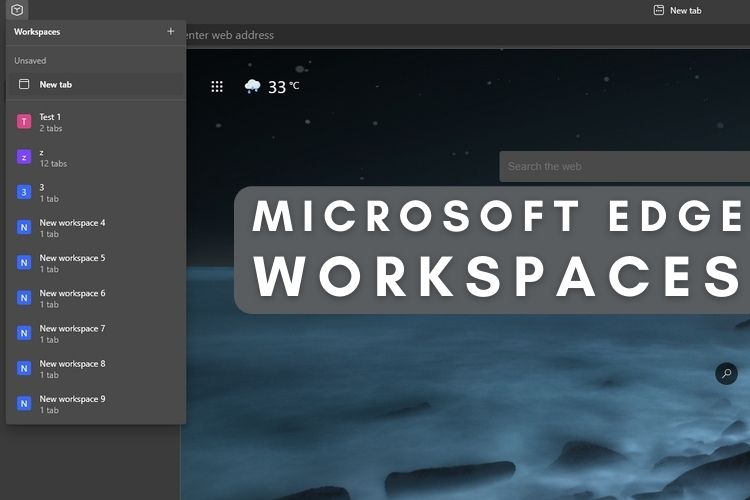Open the z workspace with 12 tabs
The width and height of the screenshot is (750, 500).
point(96,157)
